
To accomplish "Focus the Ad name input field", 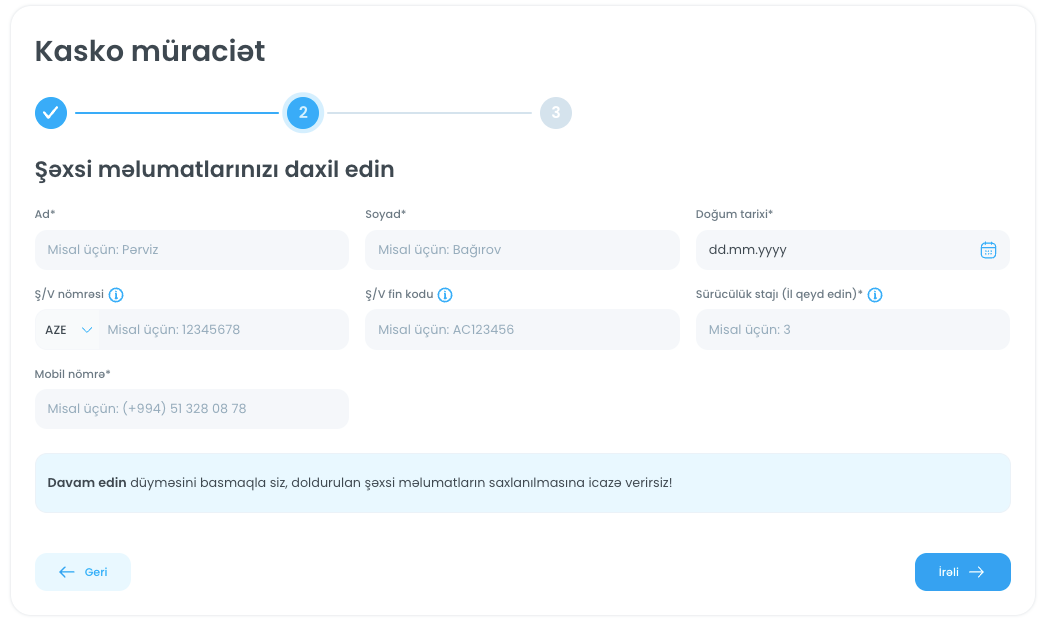I will [192, 250].
